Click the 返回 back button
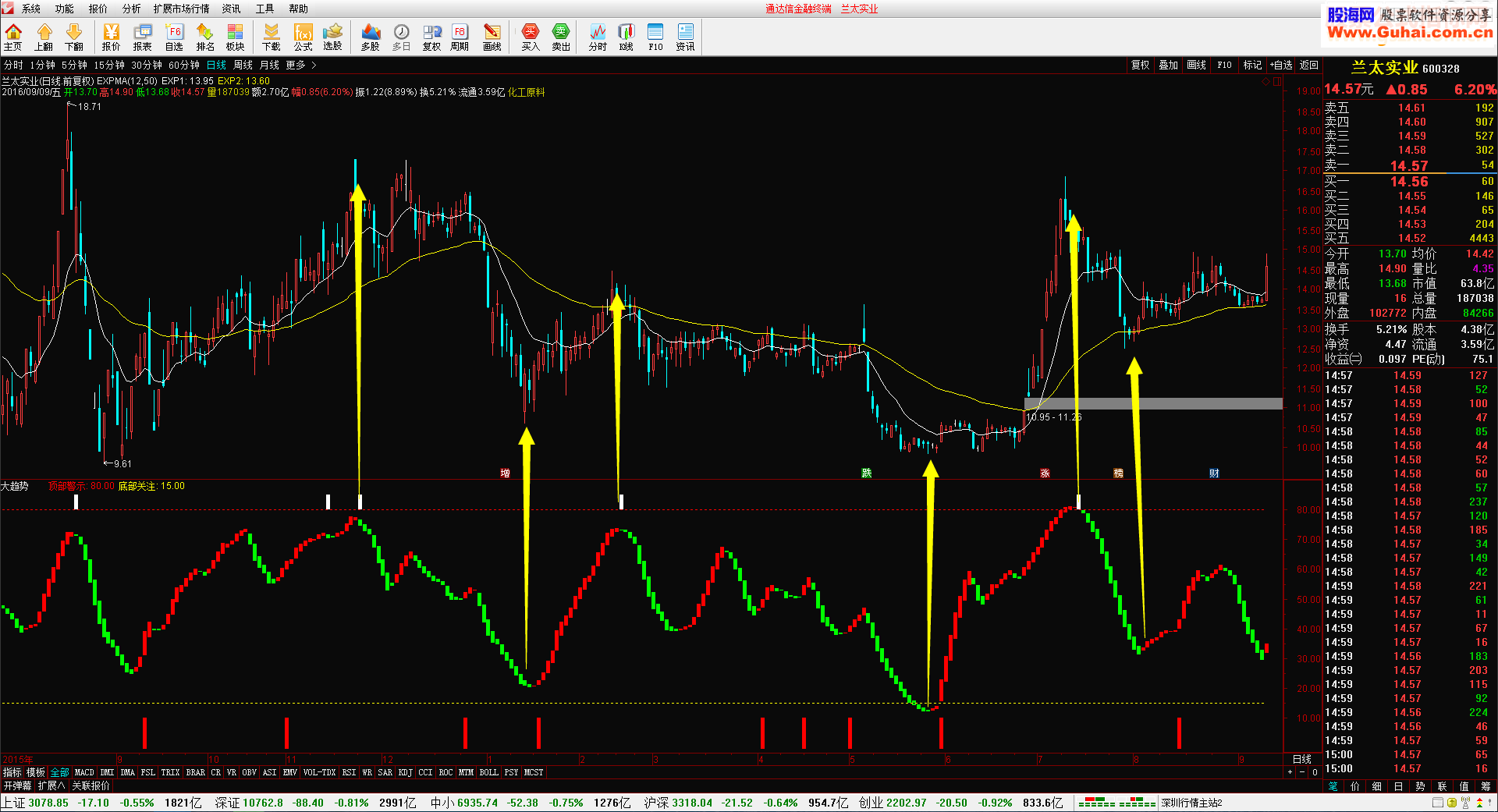The width and height of the screenshot is (1498, 812). coord(1309,66)
